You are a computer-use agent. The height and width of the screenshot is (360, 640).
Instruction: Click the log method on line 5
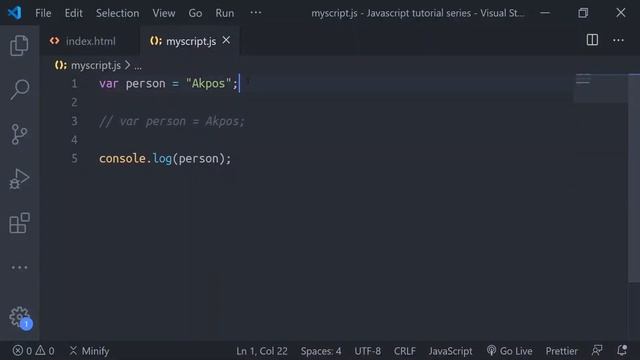(162, 158)
